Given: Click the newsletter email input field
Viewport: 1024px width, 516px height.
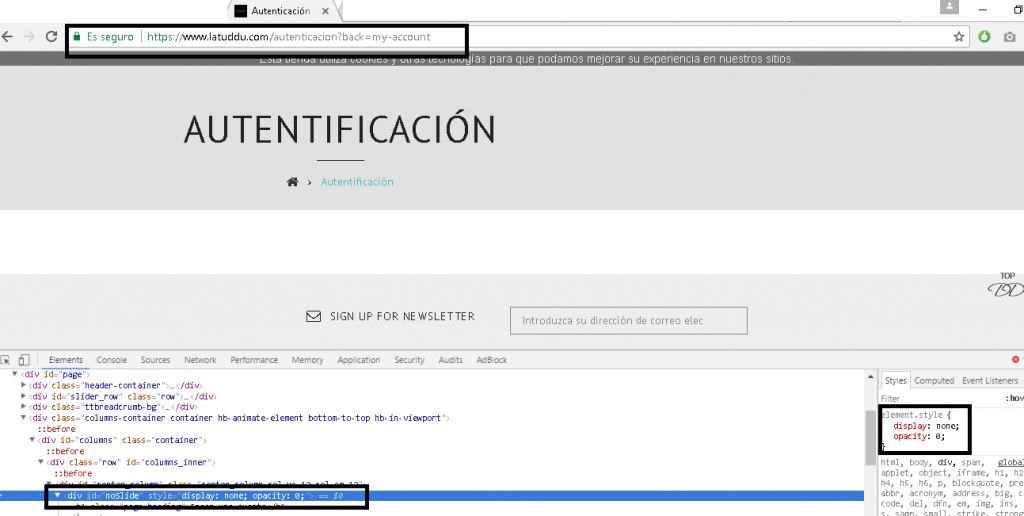Looking at the screenshot, I should pyautogui.click(x=628, y=321).
